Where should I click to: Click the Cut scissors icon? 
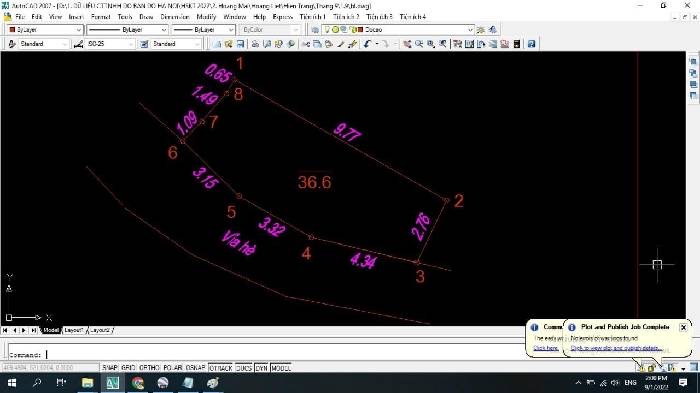[306, 44]
